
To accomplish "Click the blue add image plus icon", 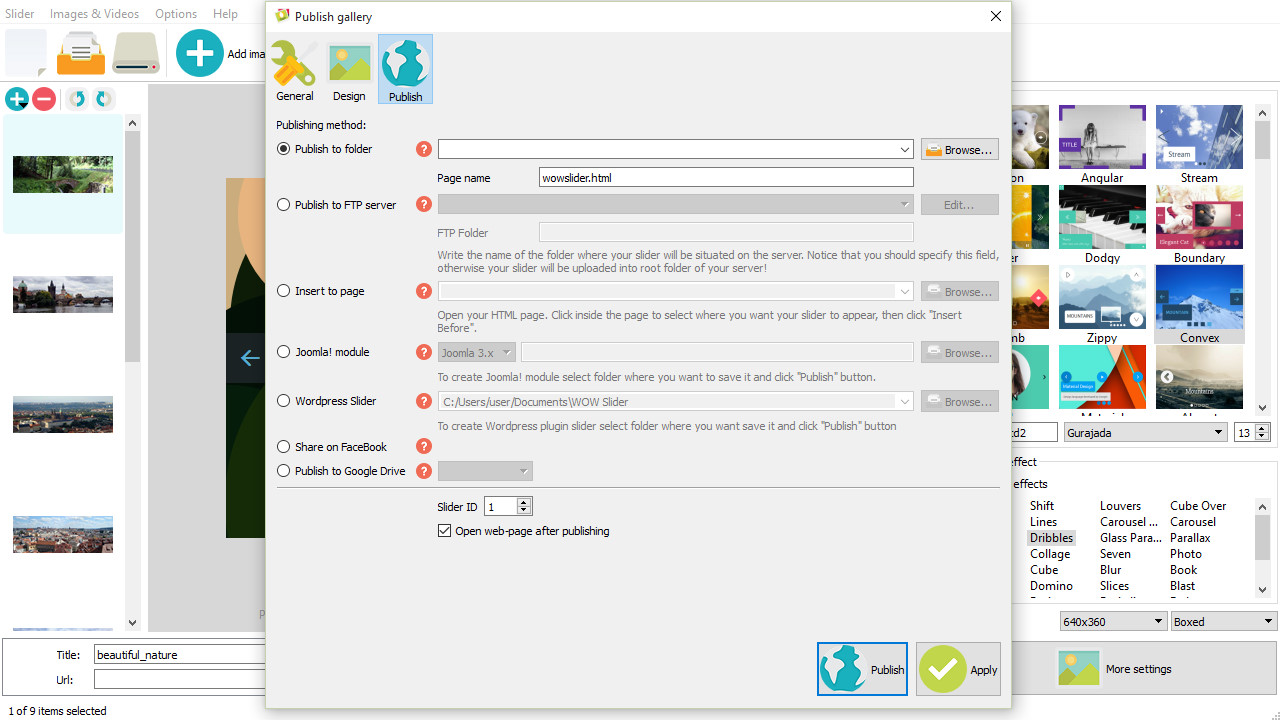I will click(17, 99).
